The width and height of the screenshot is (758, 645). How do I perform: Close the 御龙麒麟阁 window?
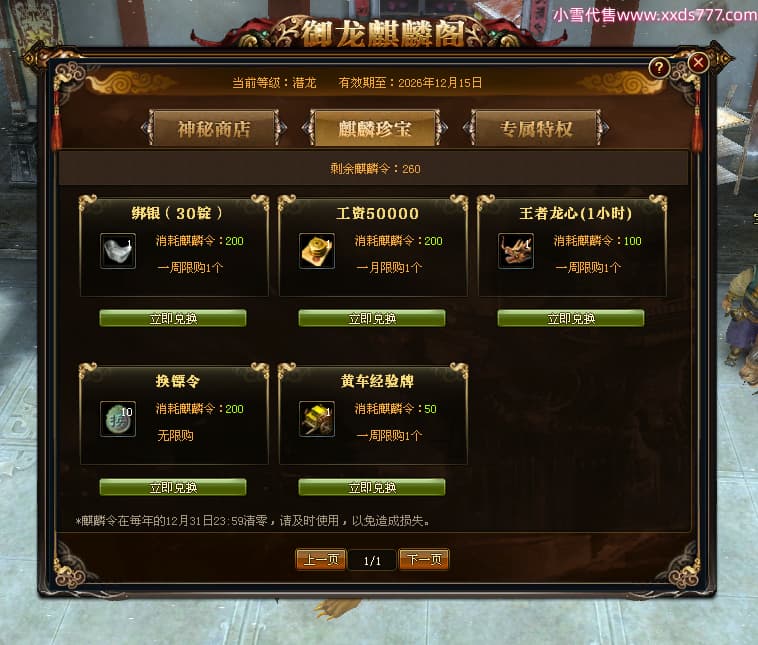pyautogui.click(x=698, y=63)
